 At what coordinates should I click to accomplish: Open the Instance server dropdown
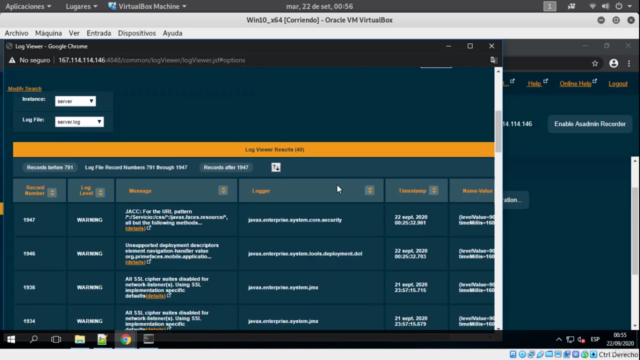tap(76, 101)
